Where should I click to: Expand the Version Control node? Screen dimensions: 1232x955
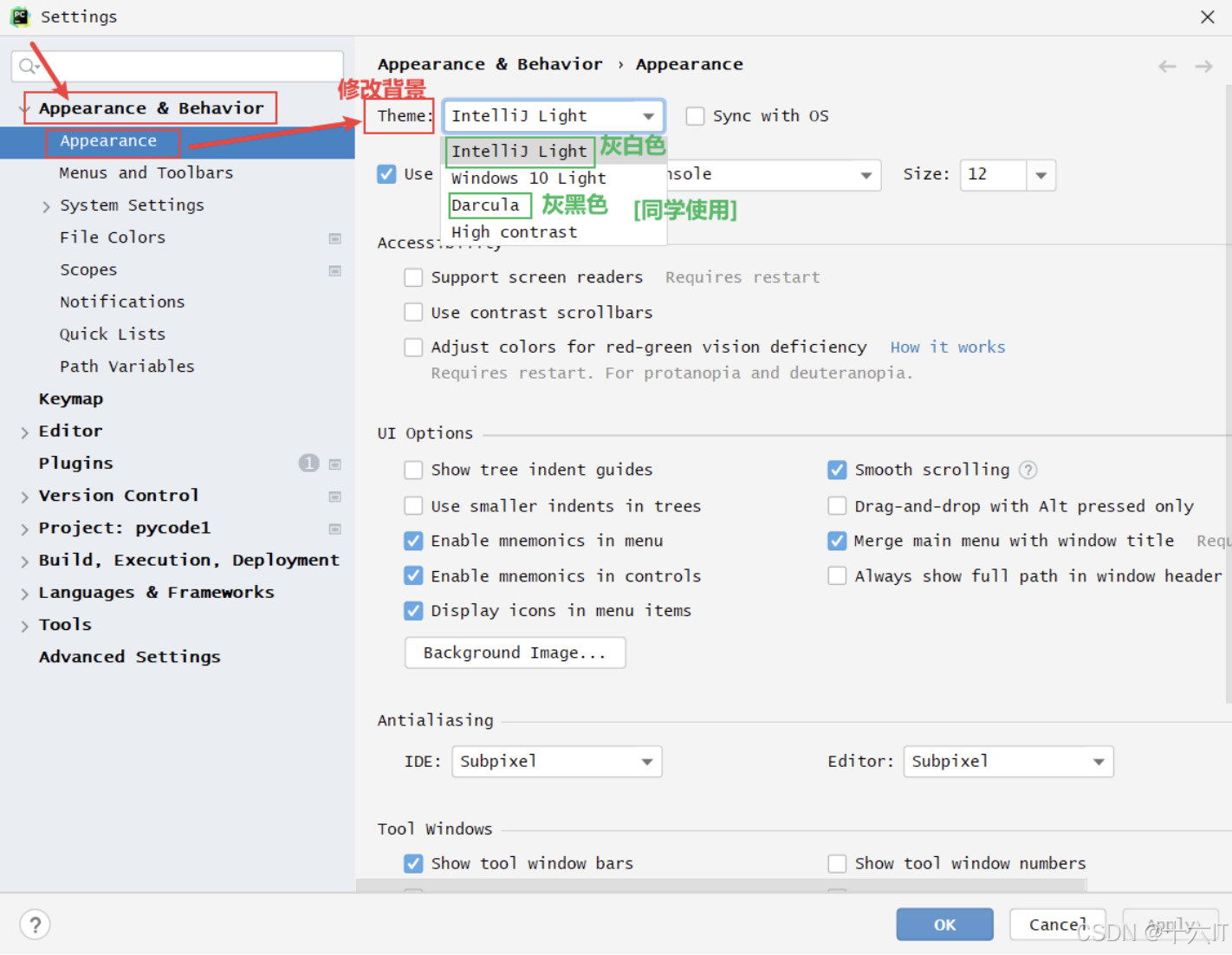pyautogui.click(x=24, y=497)
